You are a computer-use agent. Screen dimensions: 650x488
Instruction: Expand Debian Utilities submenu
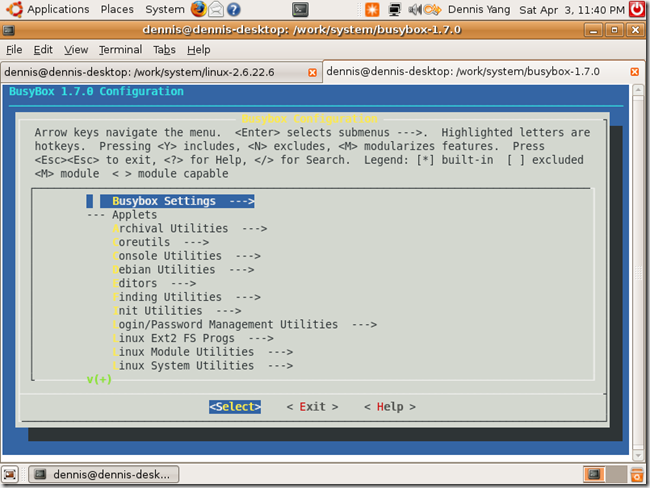pos(183,269)
